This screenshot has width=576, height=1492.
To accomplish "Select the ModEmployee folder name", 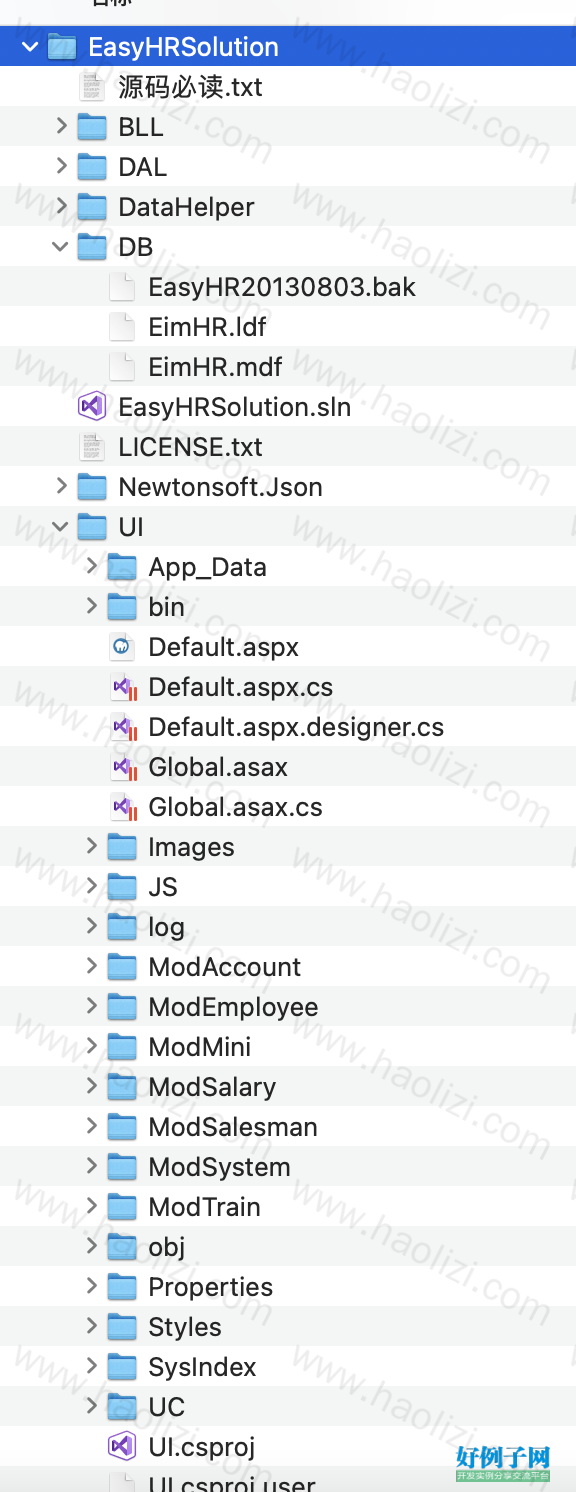I will 233,1007.
